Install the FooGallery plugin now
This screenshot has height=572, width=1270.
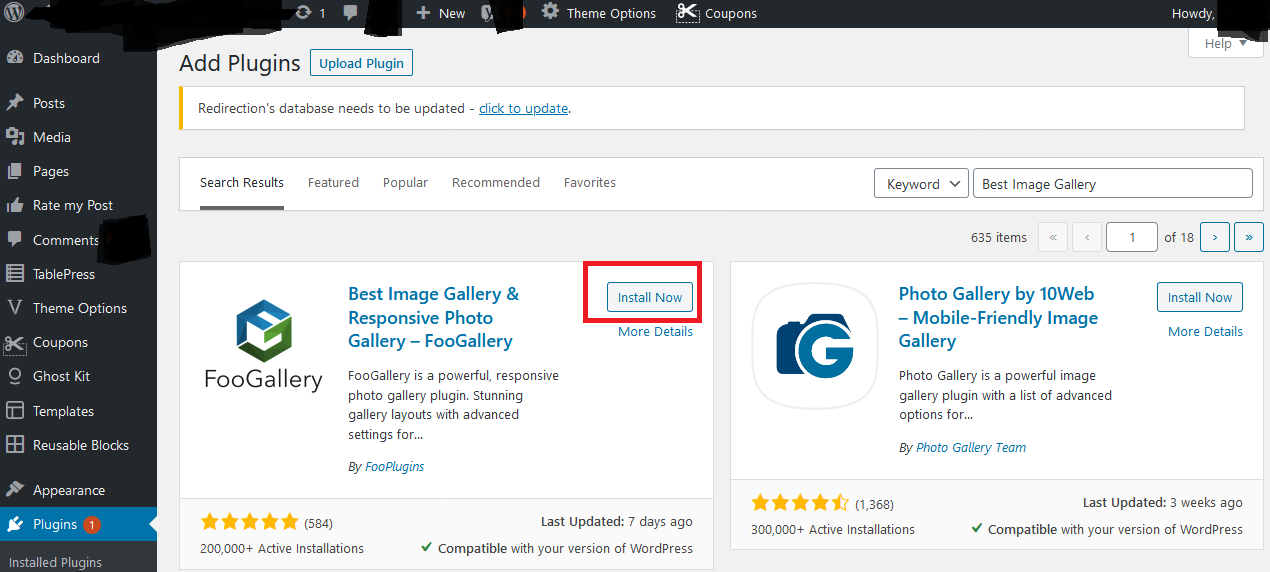coord(650,297)
